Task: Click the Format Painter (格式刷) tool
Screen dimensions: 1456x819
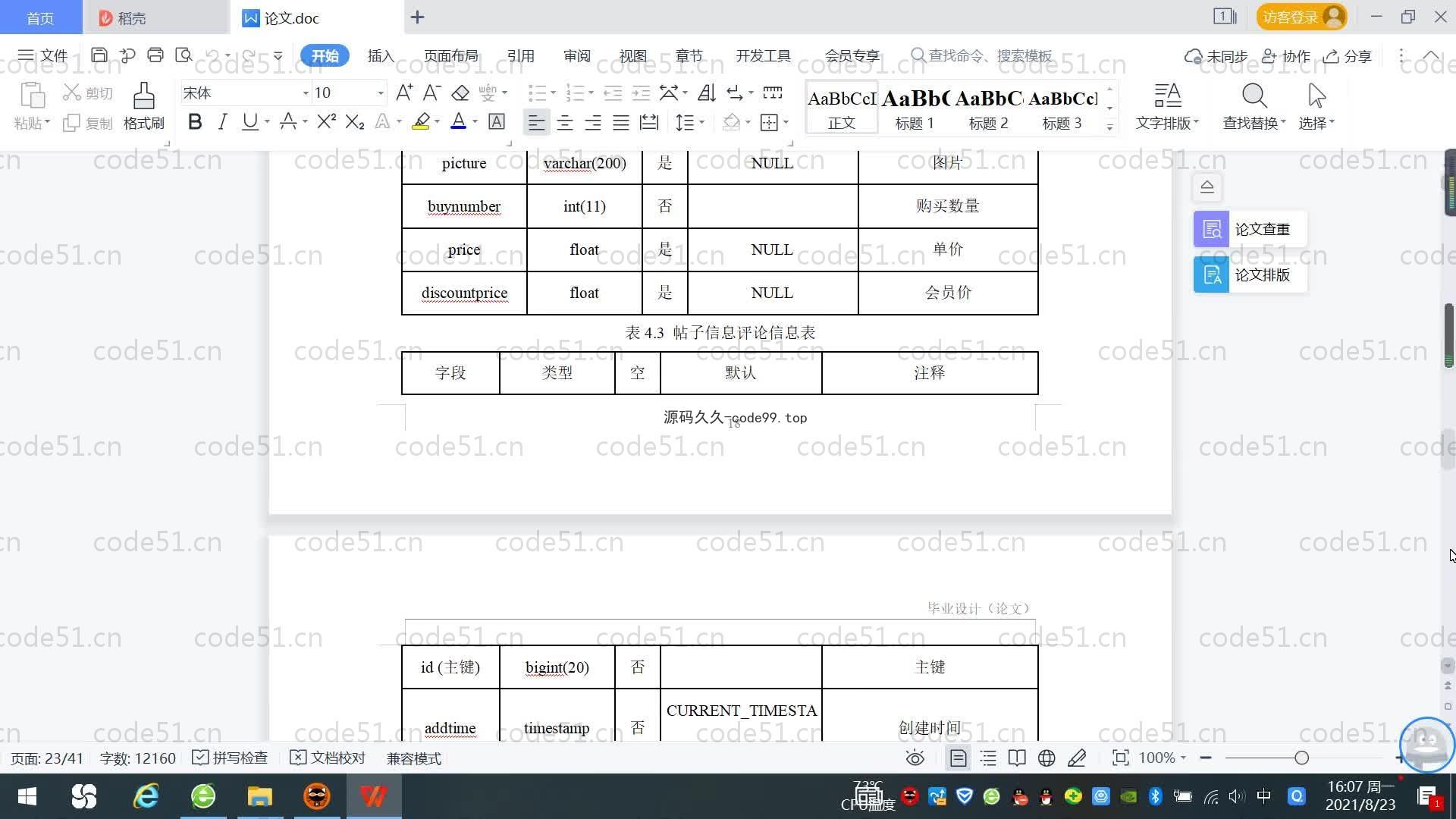Action: point(144,107)
